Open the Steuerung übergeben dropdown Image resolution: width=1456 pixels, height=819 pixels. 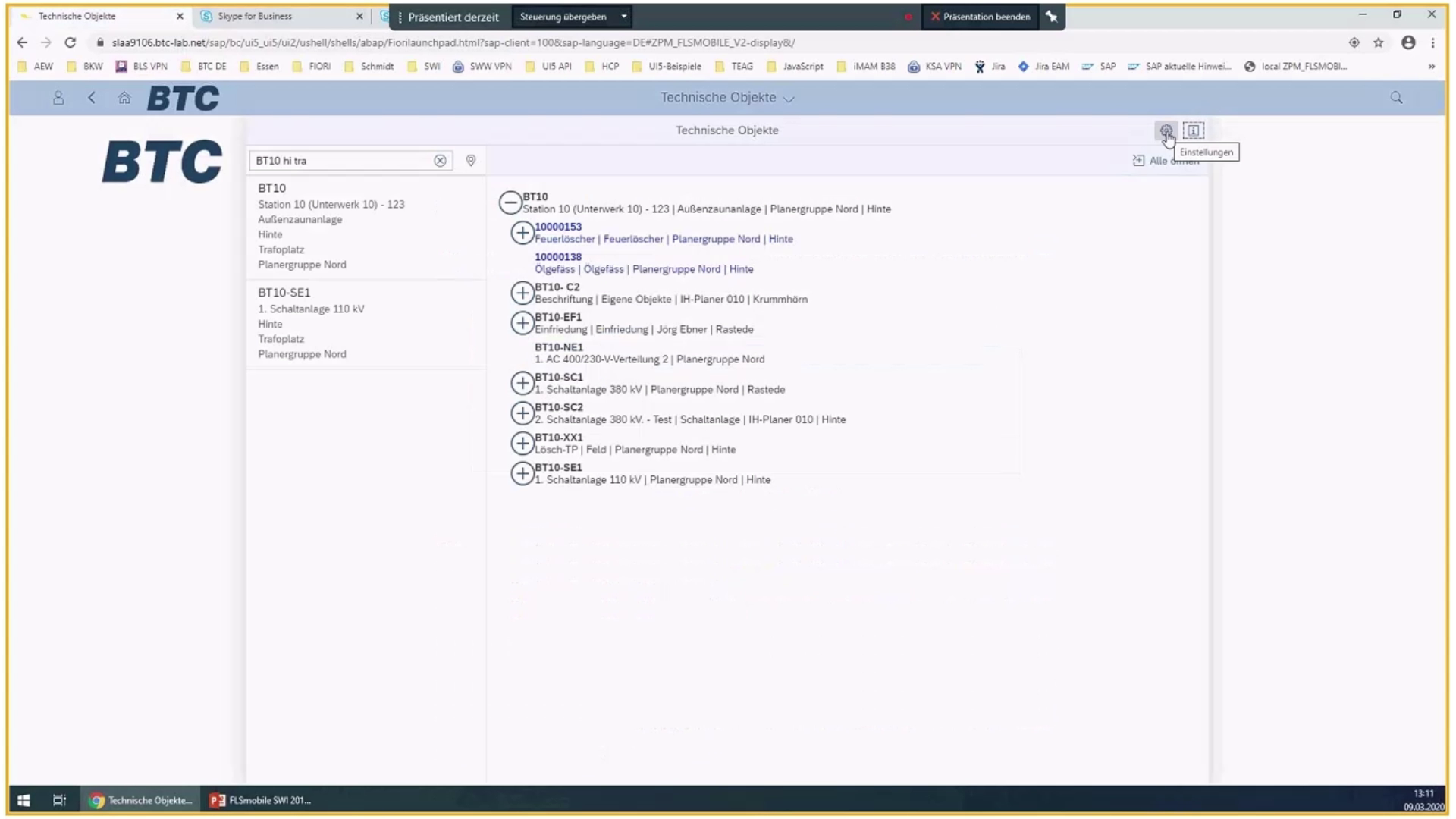623,16
